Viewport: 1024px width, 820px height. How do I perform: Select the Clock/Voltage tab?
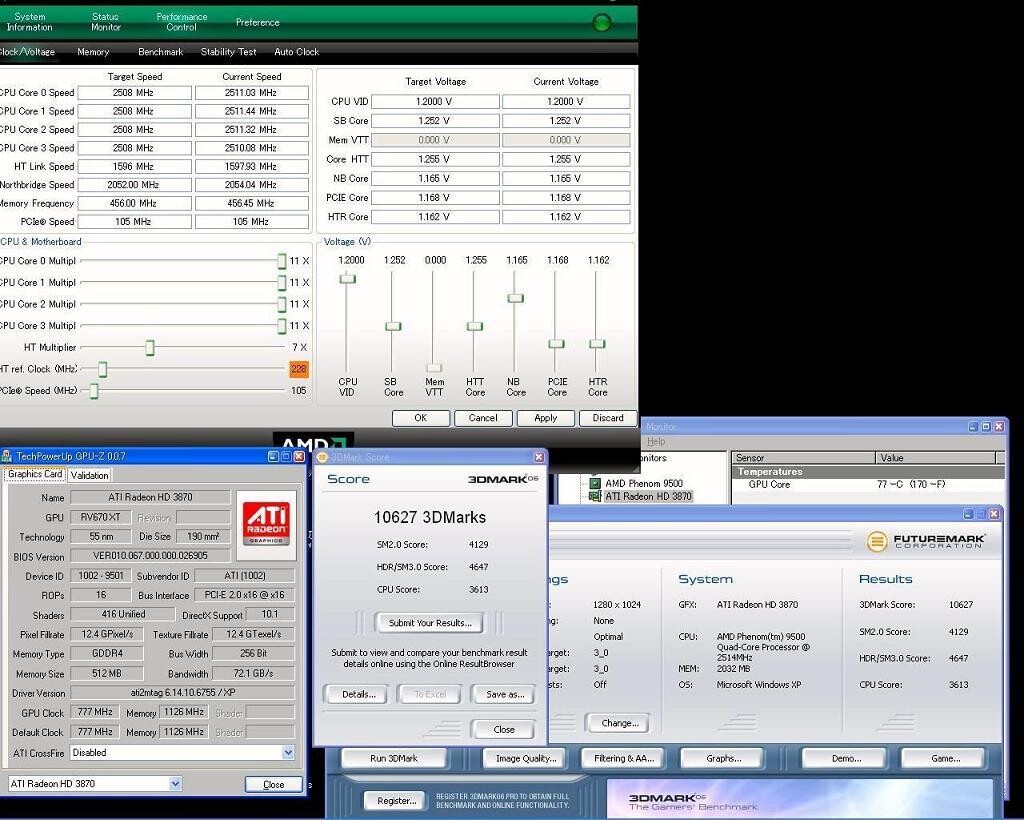pyautogui.click(x=27, y=52)
